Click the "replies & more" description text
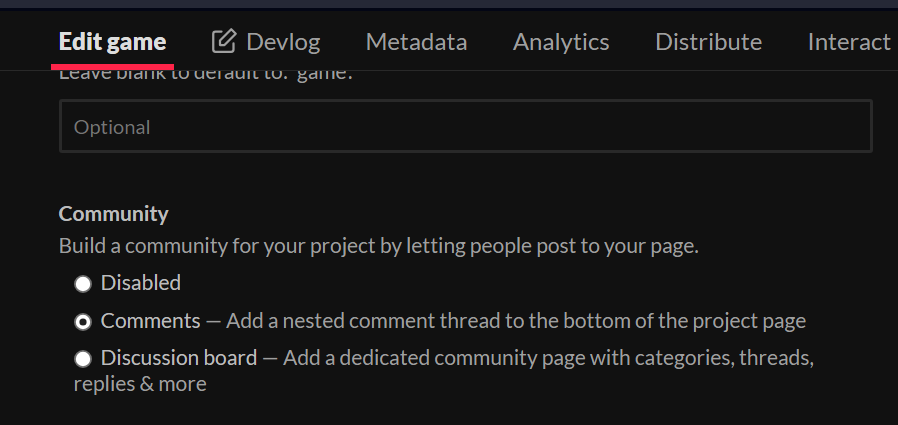898x425 pixels. (x=140, y=384)
